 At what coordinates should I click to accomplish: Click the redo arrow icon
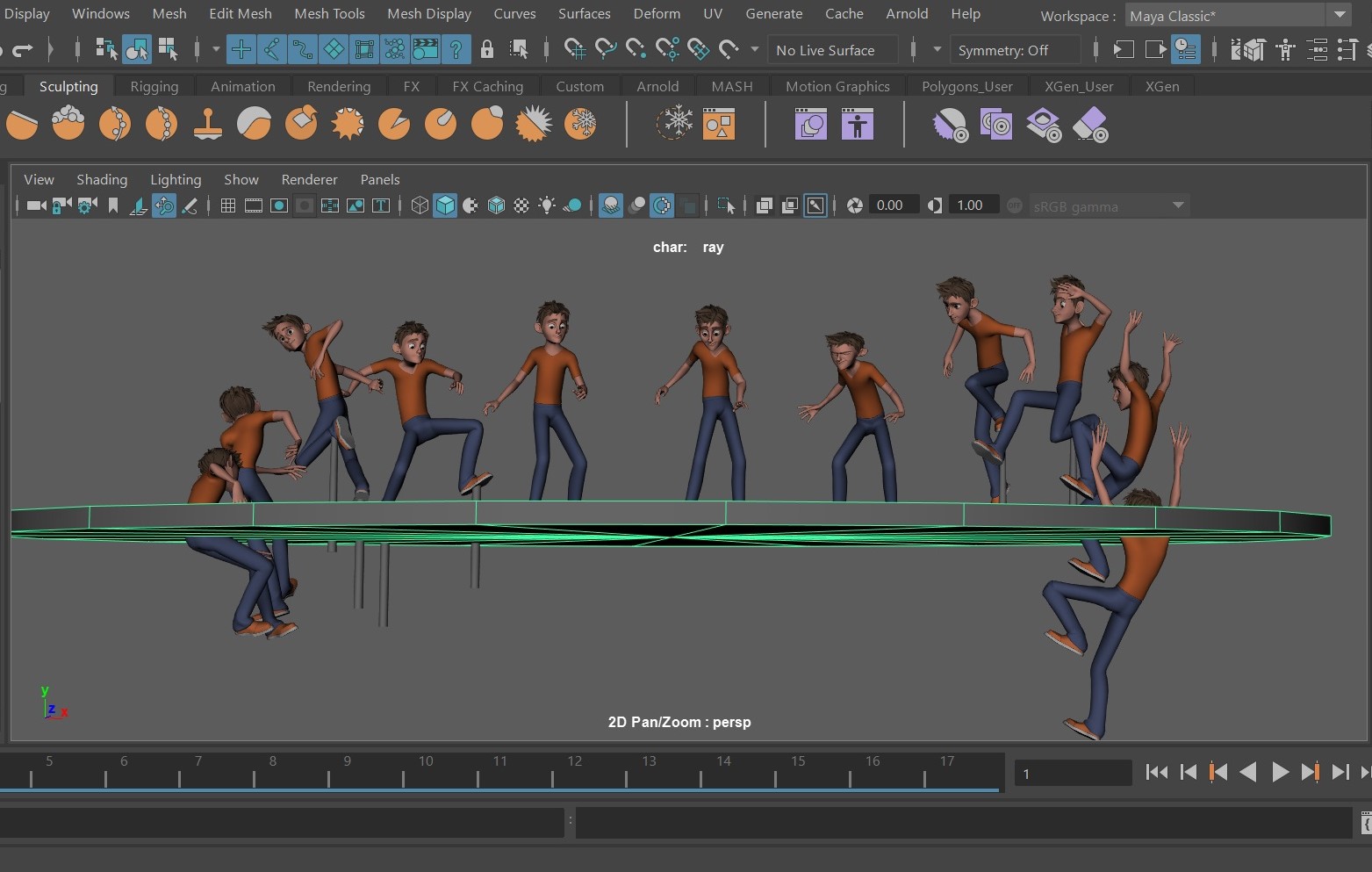[23, 50]
